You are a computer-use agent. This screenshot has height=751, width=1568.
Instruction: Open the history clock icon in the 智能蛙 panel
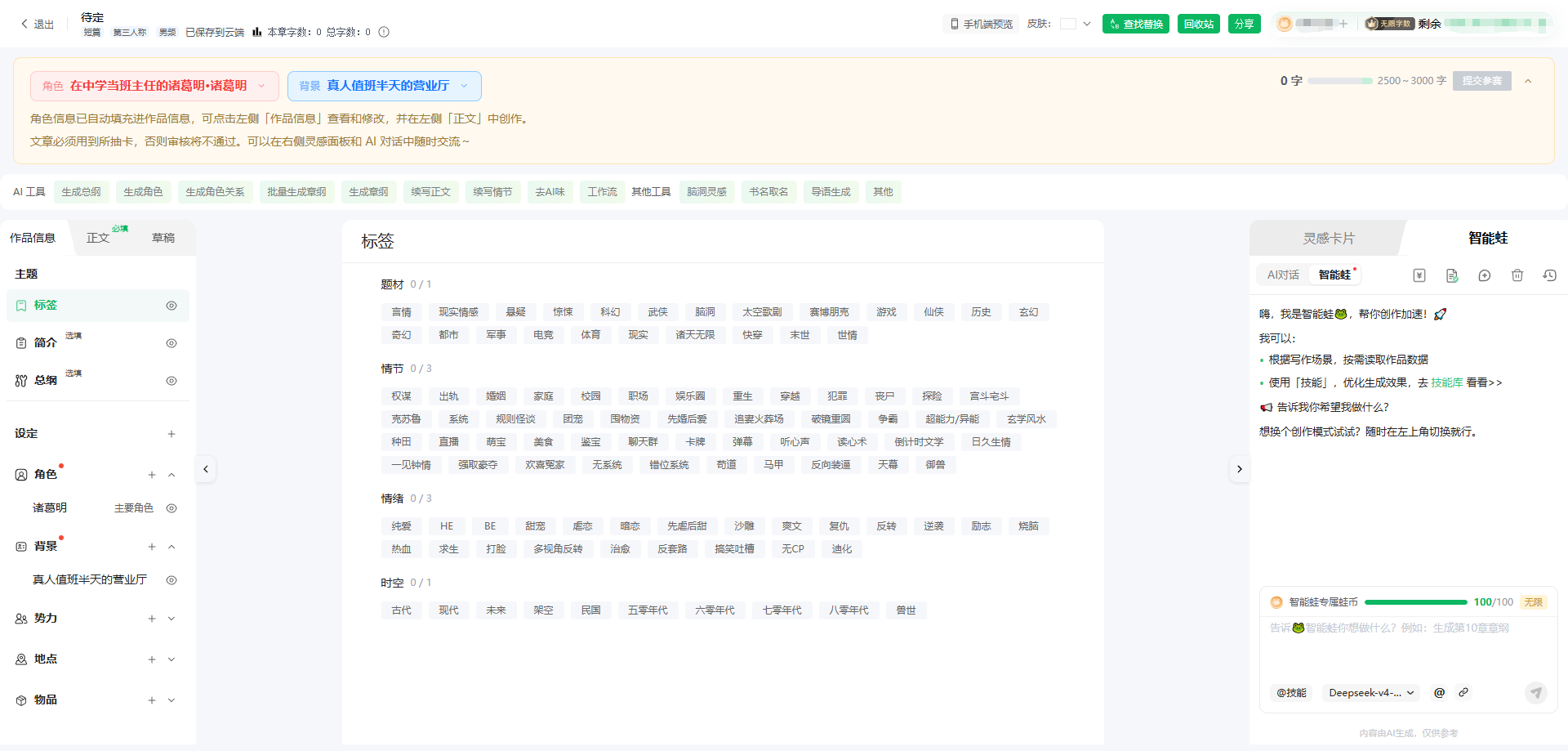click(1549, 275)
